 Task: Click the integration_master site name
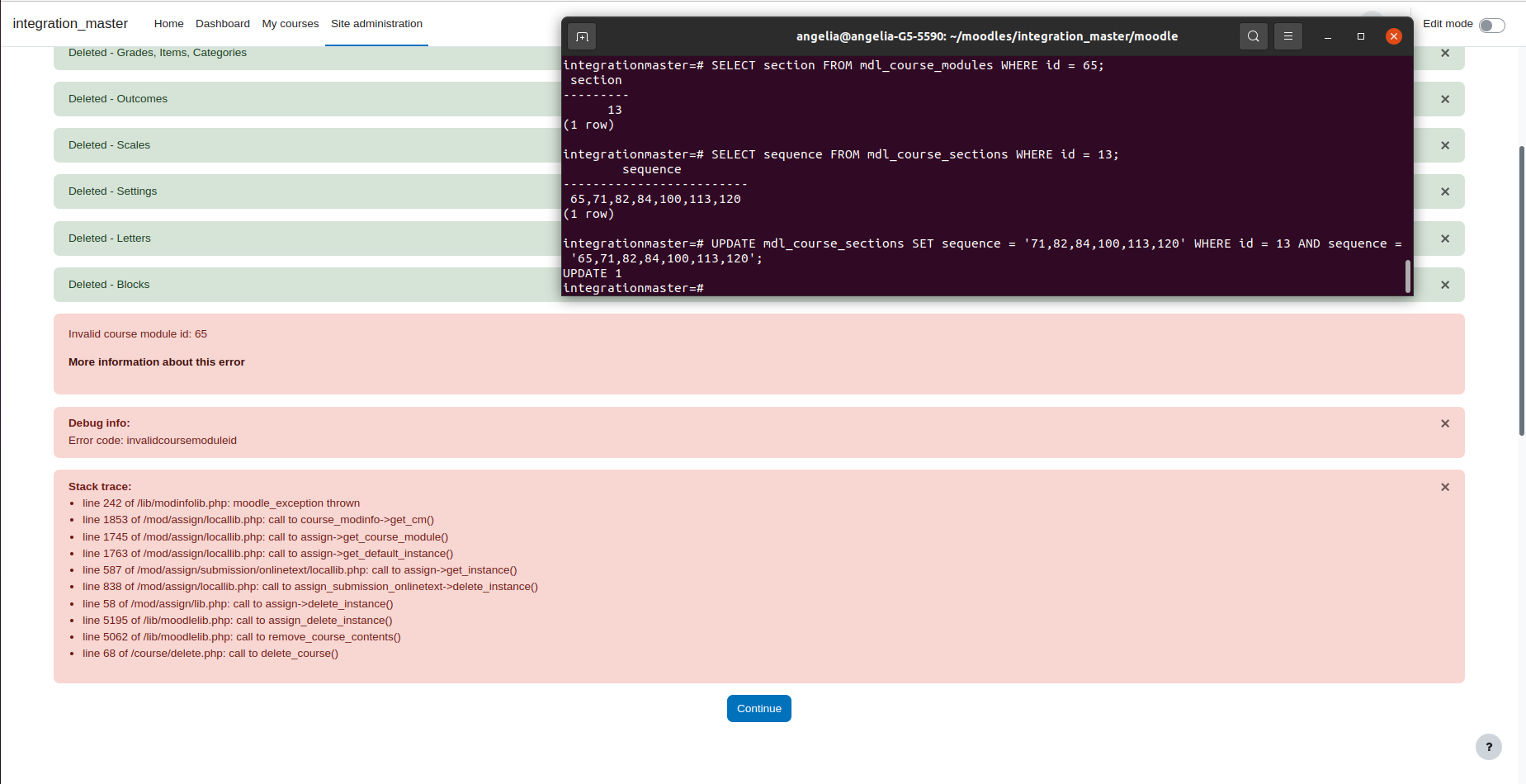[70, 24]
